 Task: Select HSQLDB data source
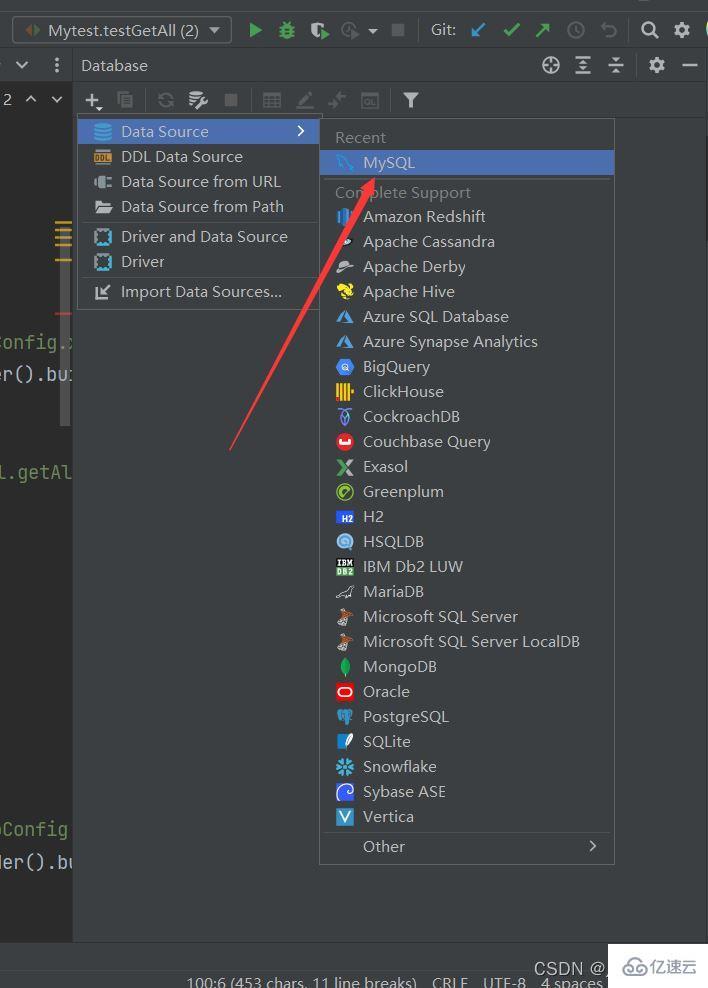pos(467,541)
